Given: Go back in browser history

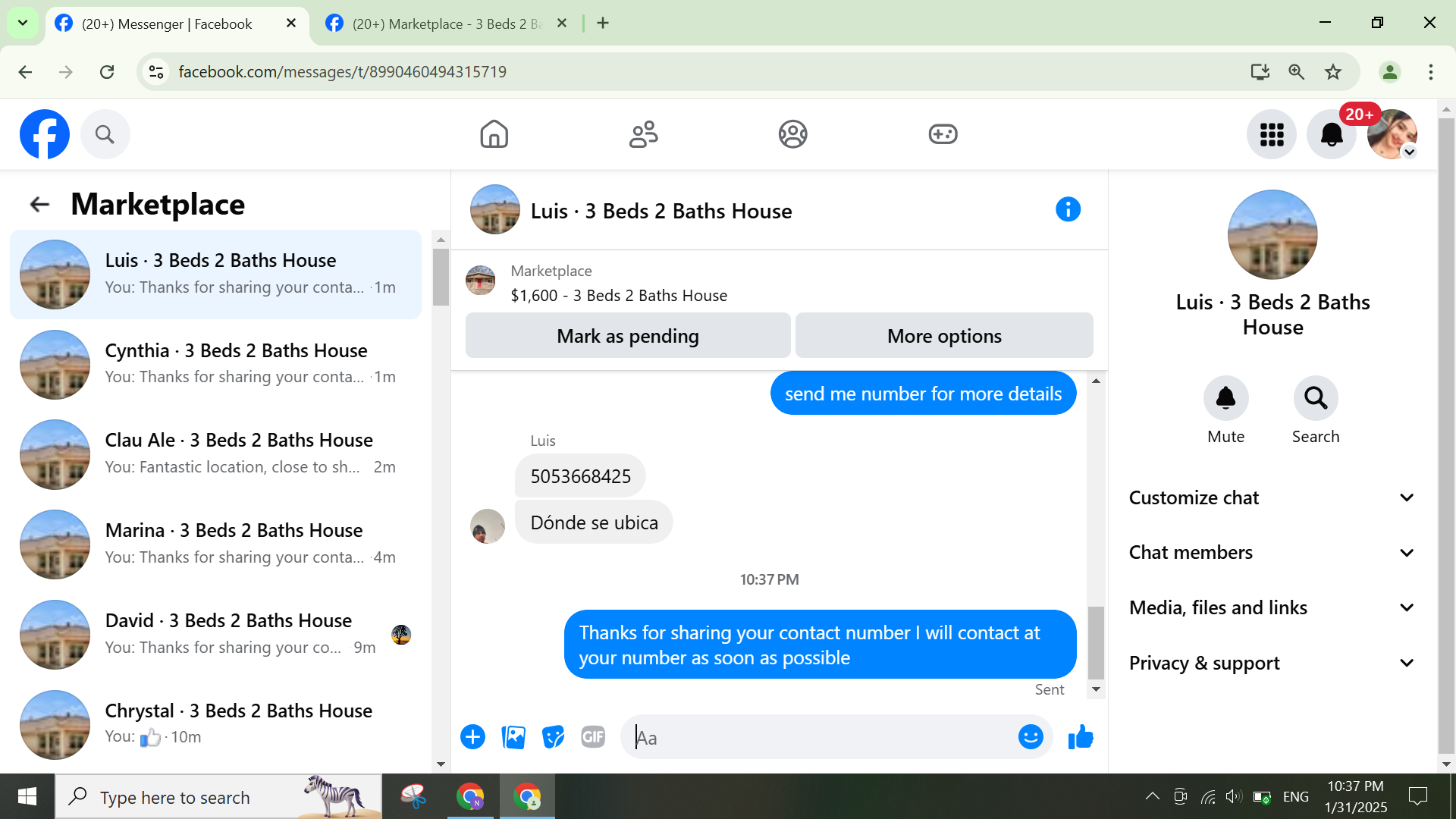Looking at the screenshot, I should pos(25,72).
